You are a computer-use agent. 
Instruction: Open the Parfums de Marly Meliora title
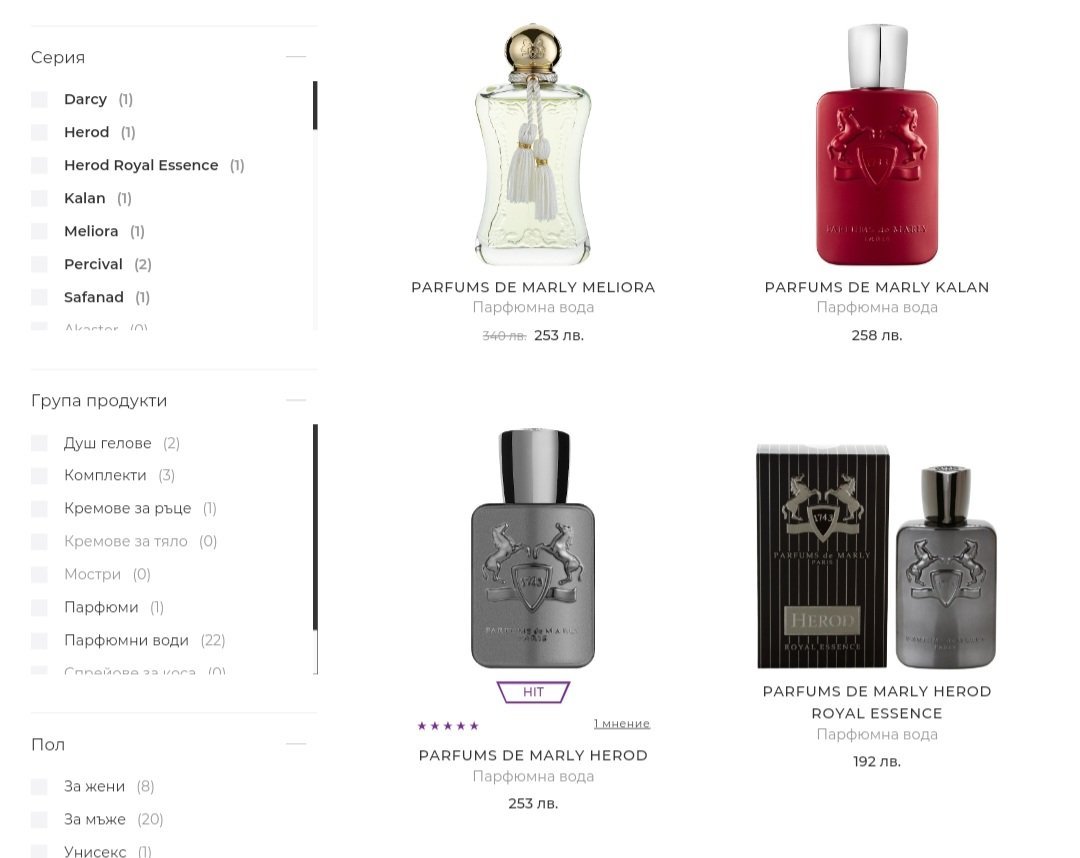(533, 287)
